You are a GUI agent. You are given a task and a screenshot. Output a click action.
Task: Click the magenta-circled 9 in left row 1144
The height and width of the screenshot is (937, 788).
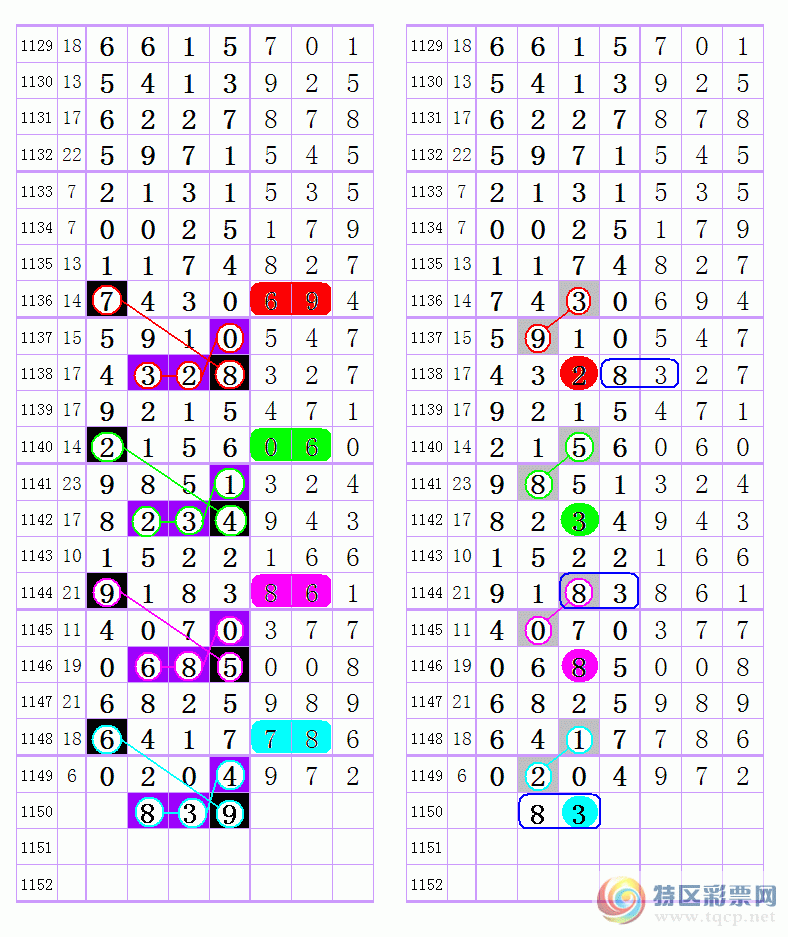coord(107,593)
